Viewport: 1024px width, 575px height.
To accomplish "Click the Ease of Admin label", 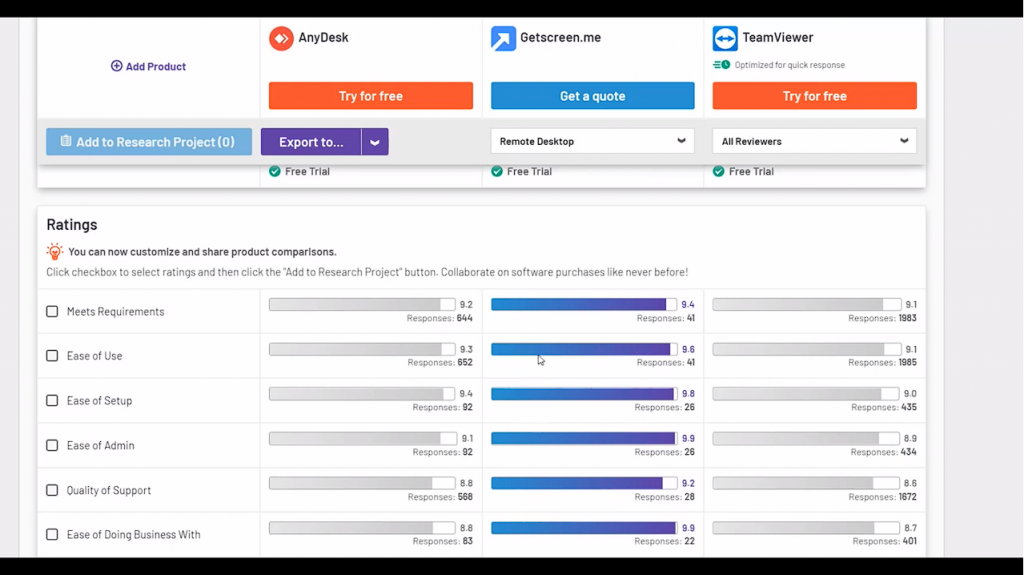I will [x=101, y=446].
